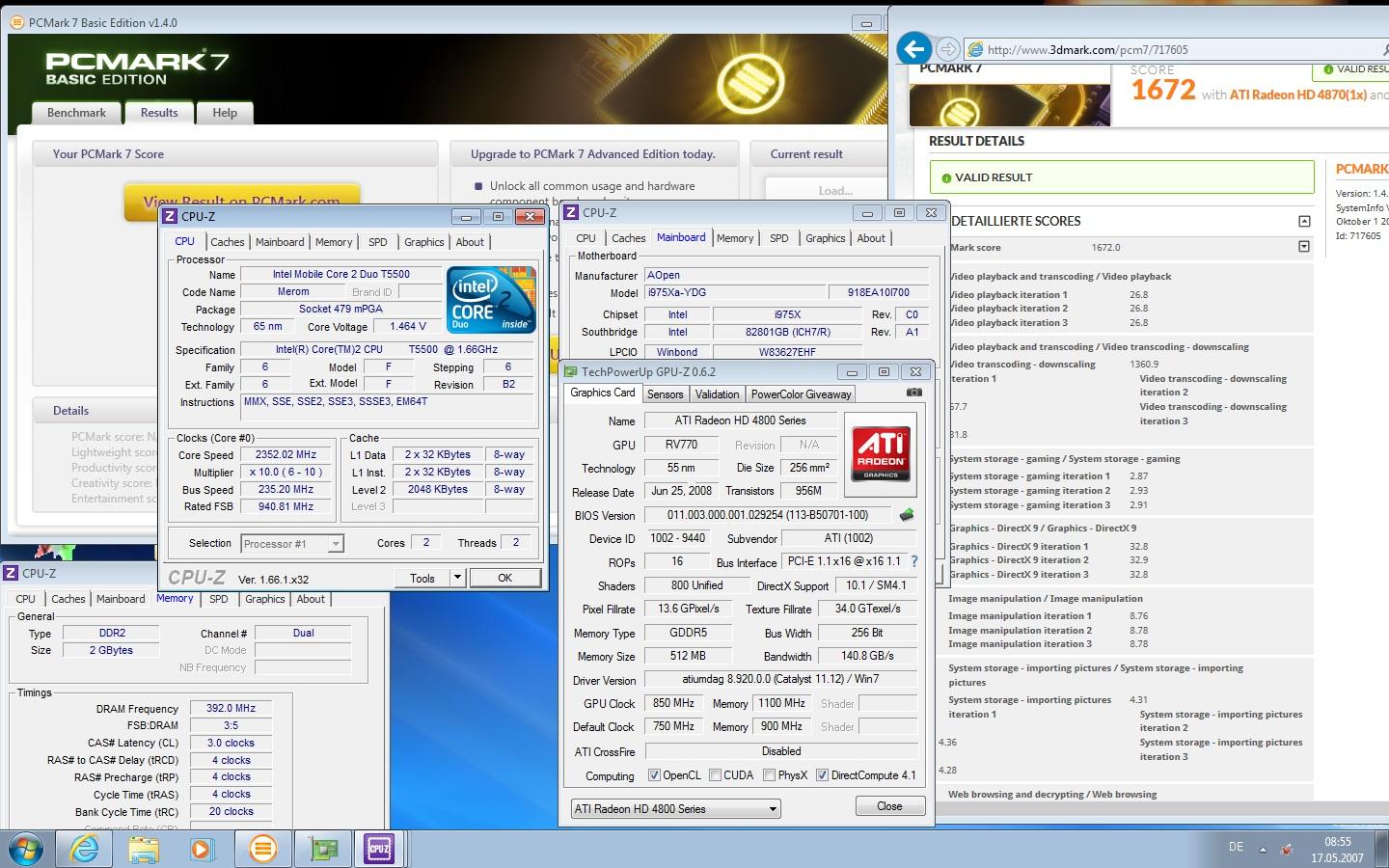
Task: Click the Tools button in CPU-Z
Action: pos(422,578)
